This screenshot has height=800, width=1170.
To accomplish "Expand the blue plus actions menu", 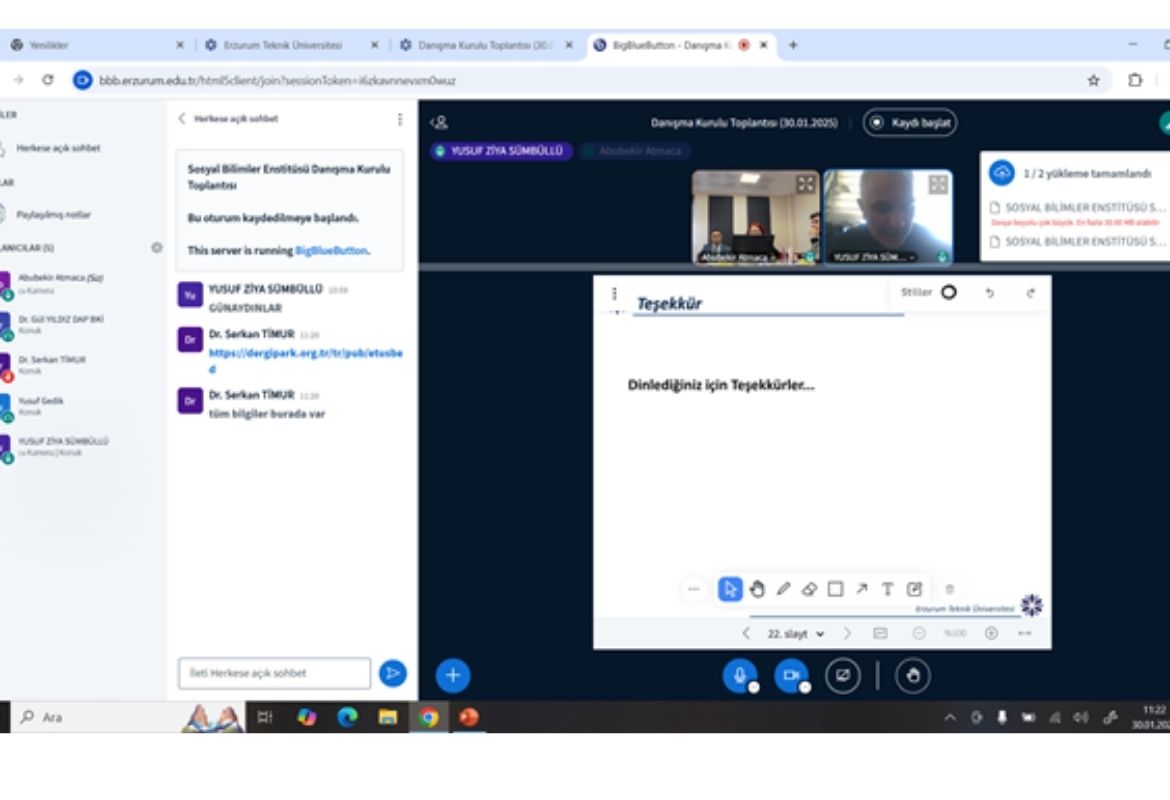I will coord(452,676).
